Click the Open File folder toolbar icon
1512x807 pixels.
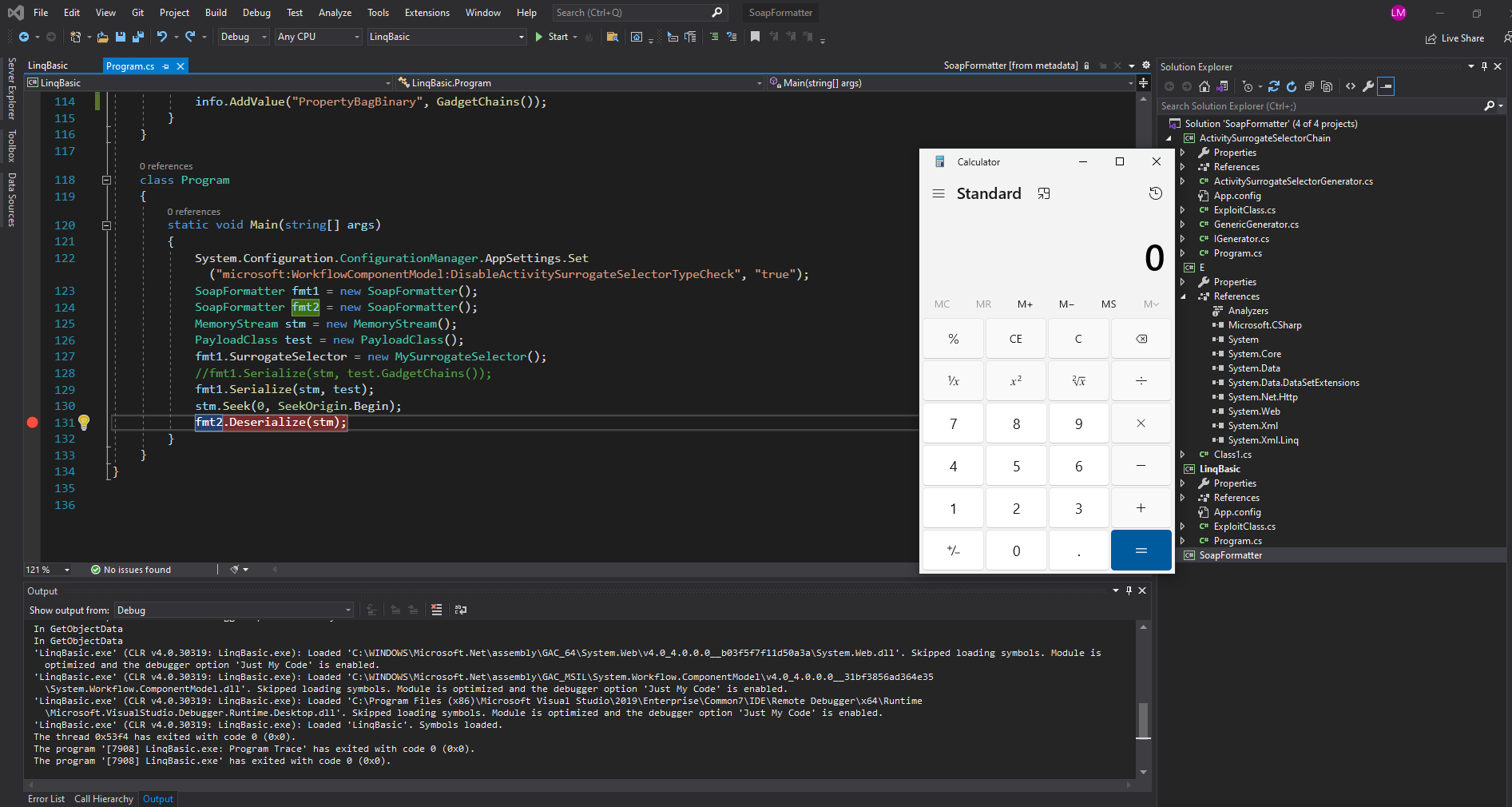[x=103, y=37]
